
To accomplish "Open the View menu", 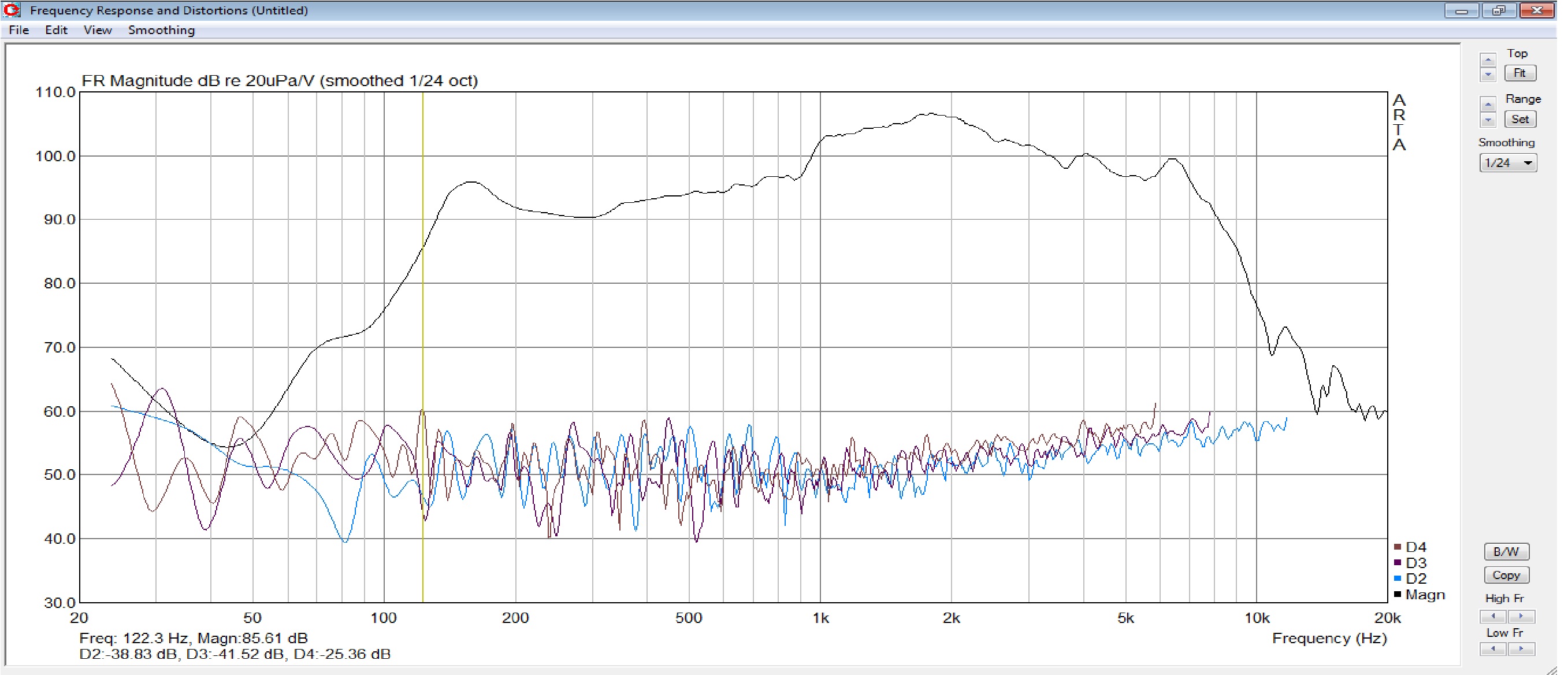I will pyautogui.click(x=98, y=31).
